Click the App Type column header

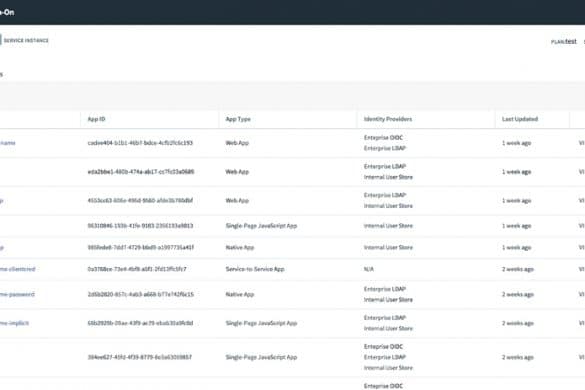click(x=238, y=119)
